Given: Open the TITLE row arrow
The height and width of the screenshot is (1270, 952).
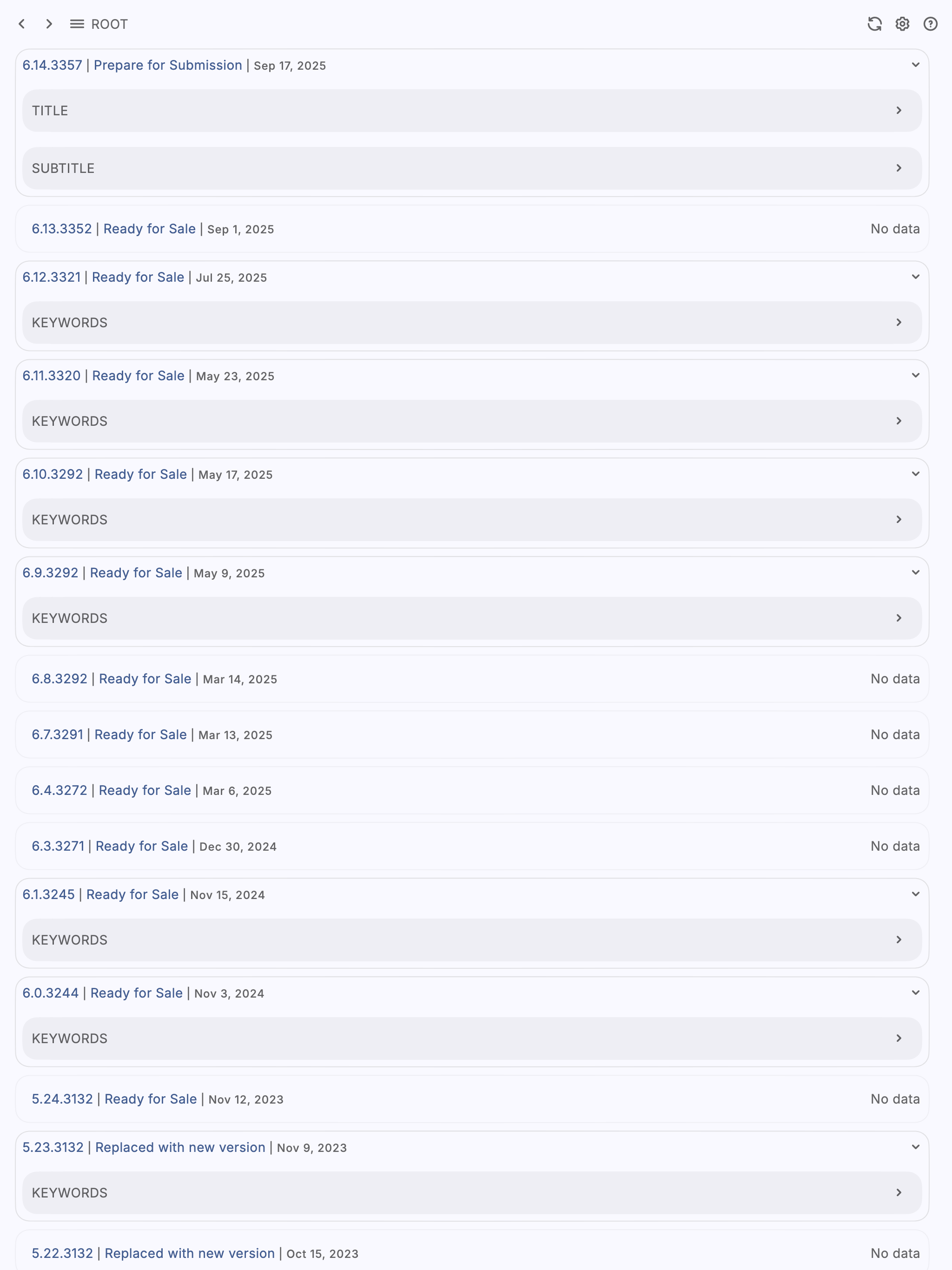Looking at the screenshot, I should pyautogui.click(x=899, y=110).
